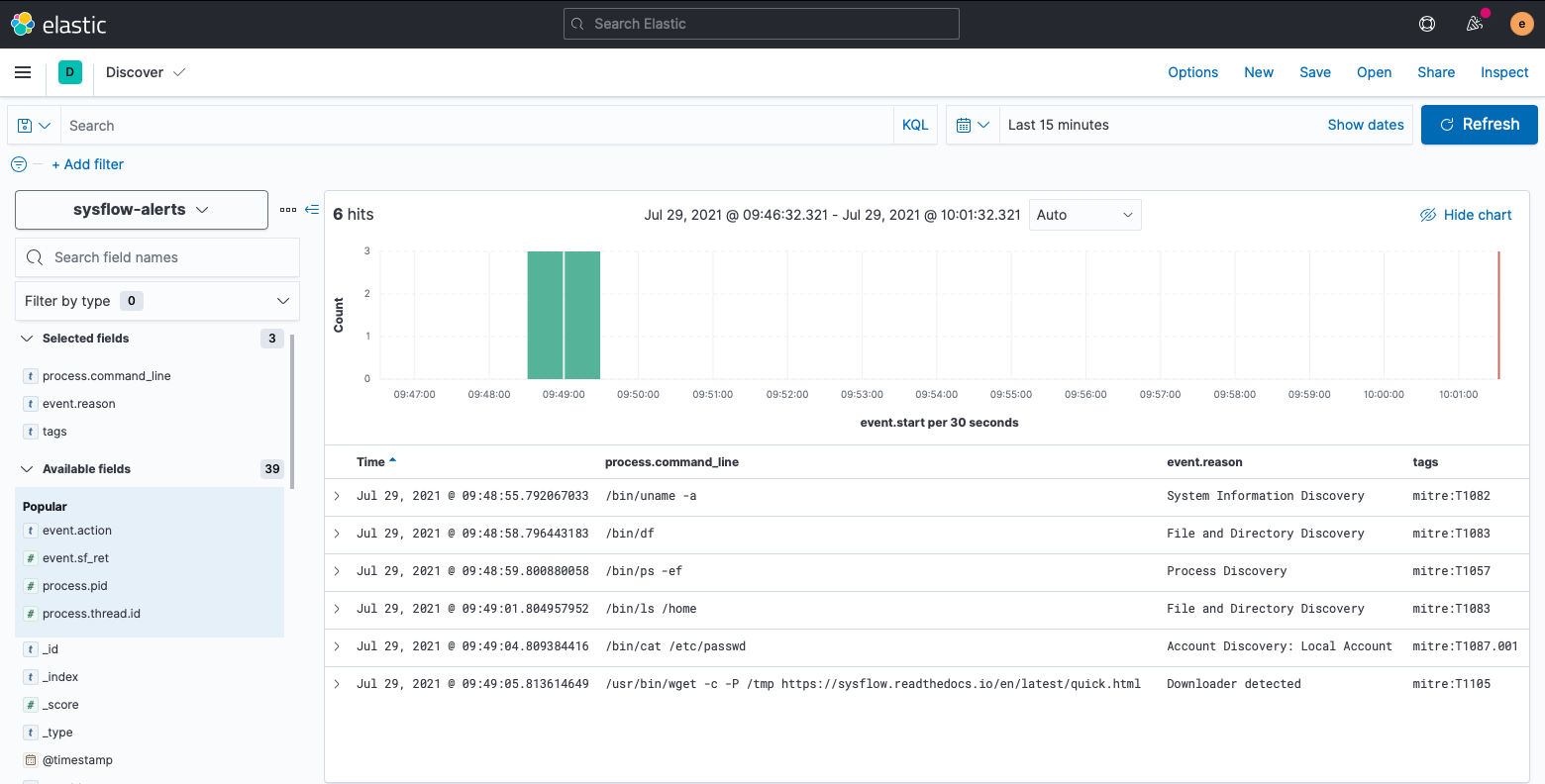Click Share in the top menu
The image size is (1545, 784).
1436,72
